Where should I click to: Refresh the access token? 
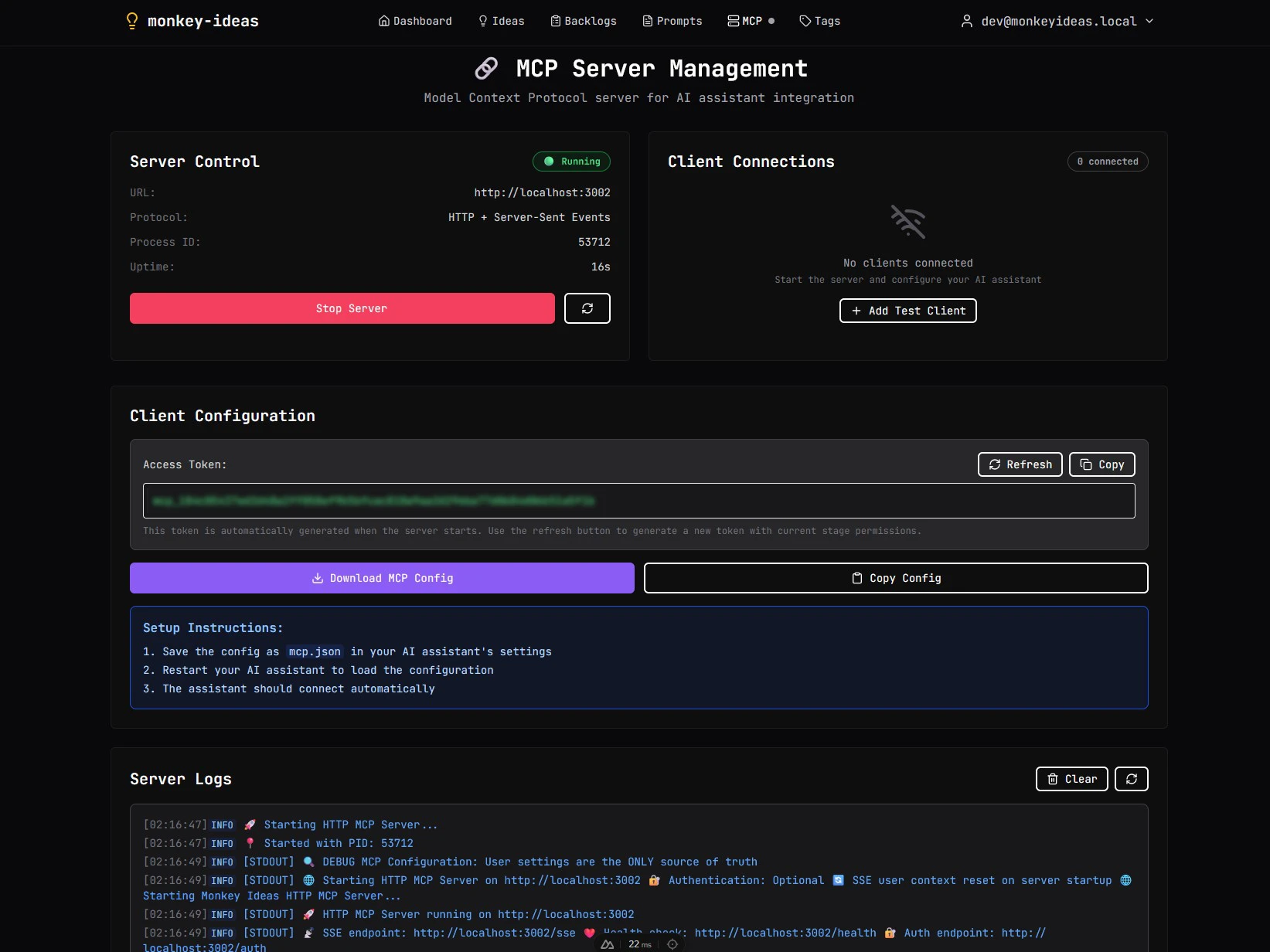[1020, 464]
